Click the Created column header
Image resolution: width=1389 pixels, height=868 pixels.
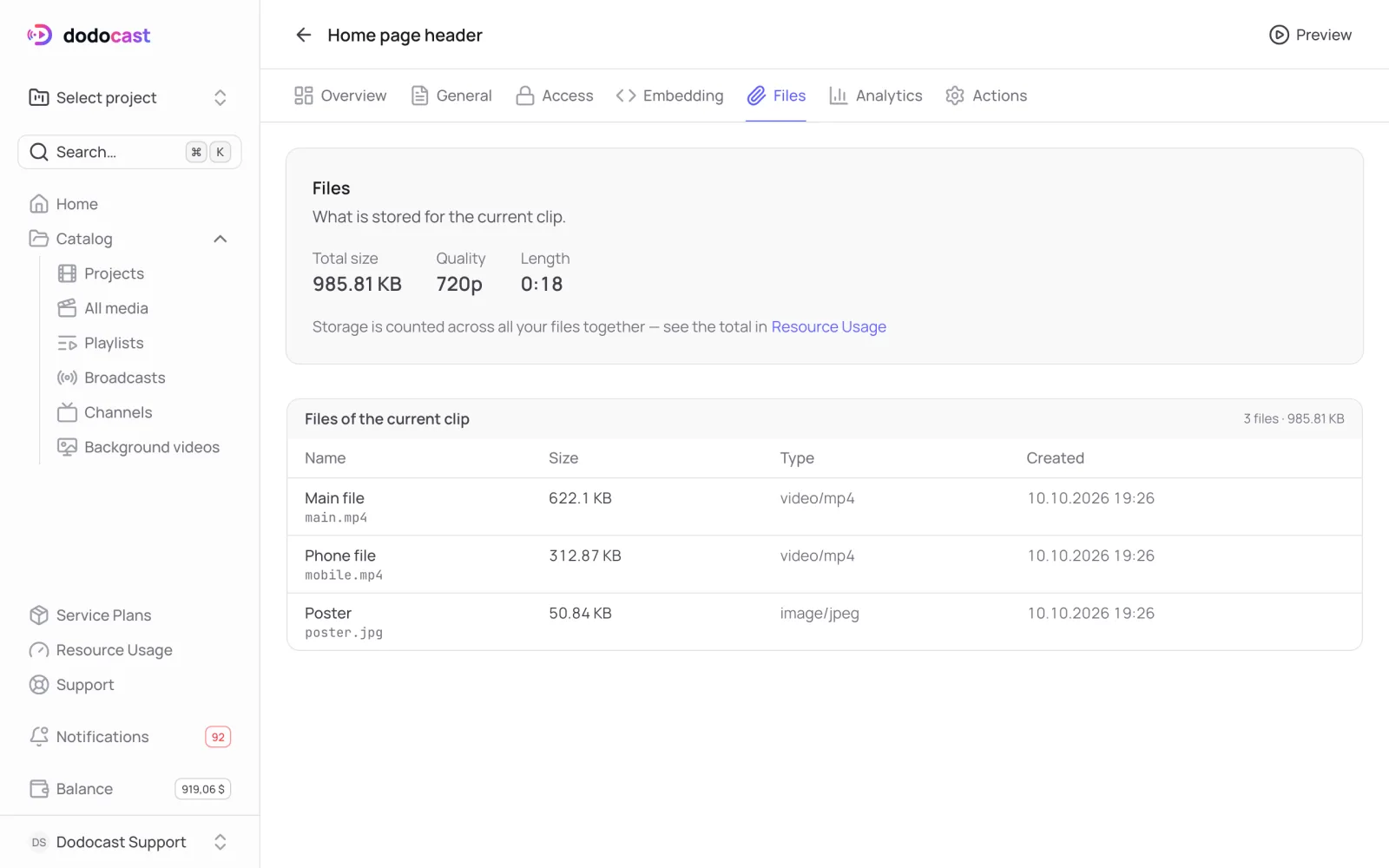click(1056, 458)
